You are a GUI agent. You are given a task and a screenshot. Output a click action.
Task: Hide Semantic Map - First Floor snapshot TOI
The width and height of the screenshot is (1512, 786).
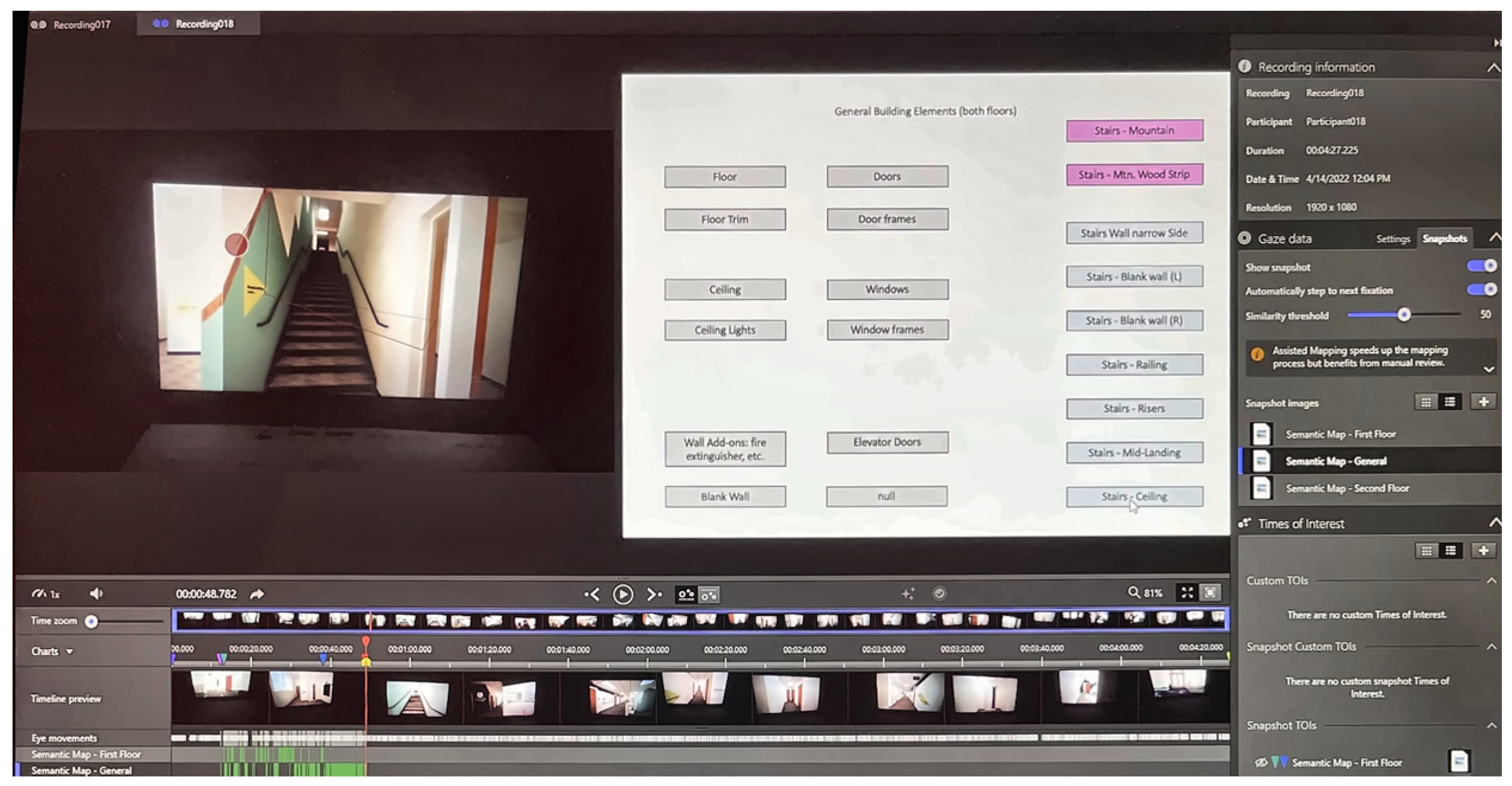pos(1260,763)
